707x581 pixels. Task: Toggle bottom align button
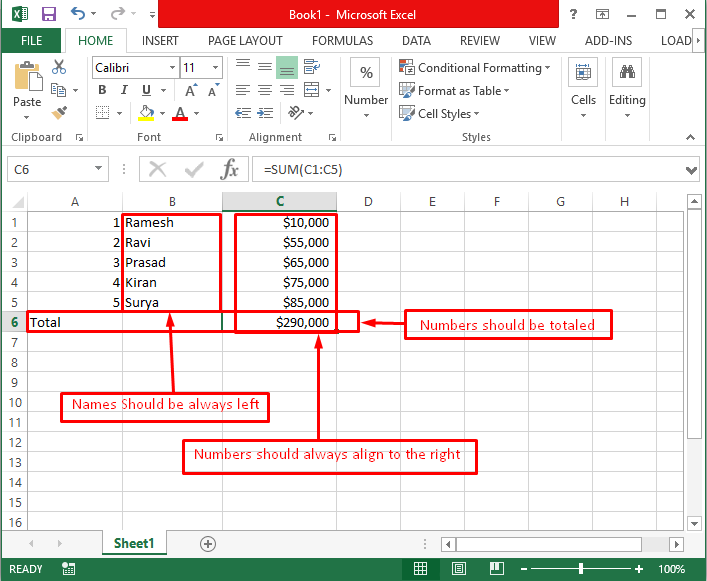tap(287, 68)
